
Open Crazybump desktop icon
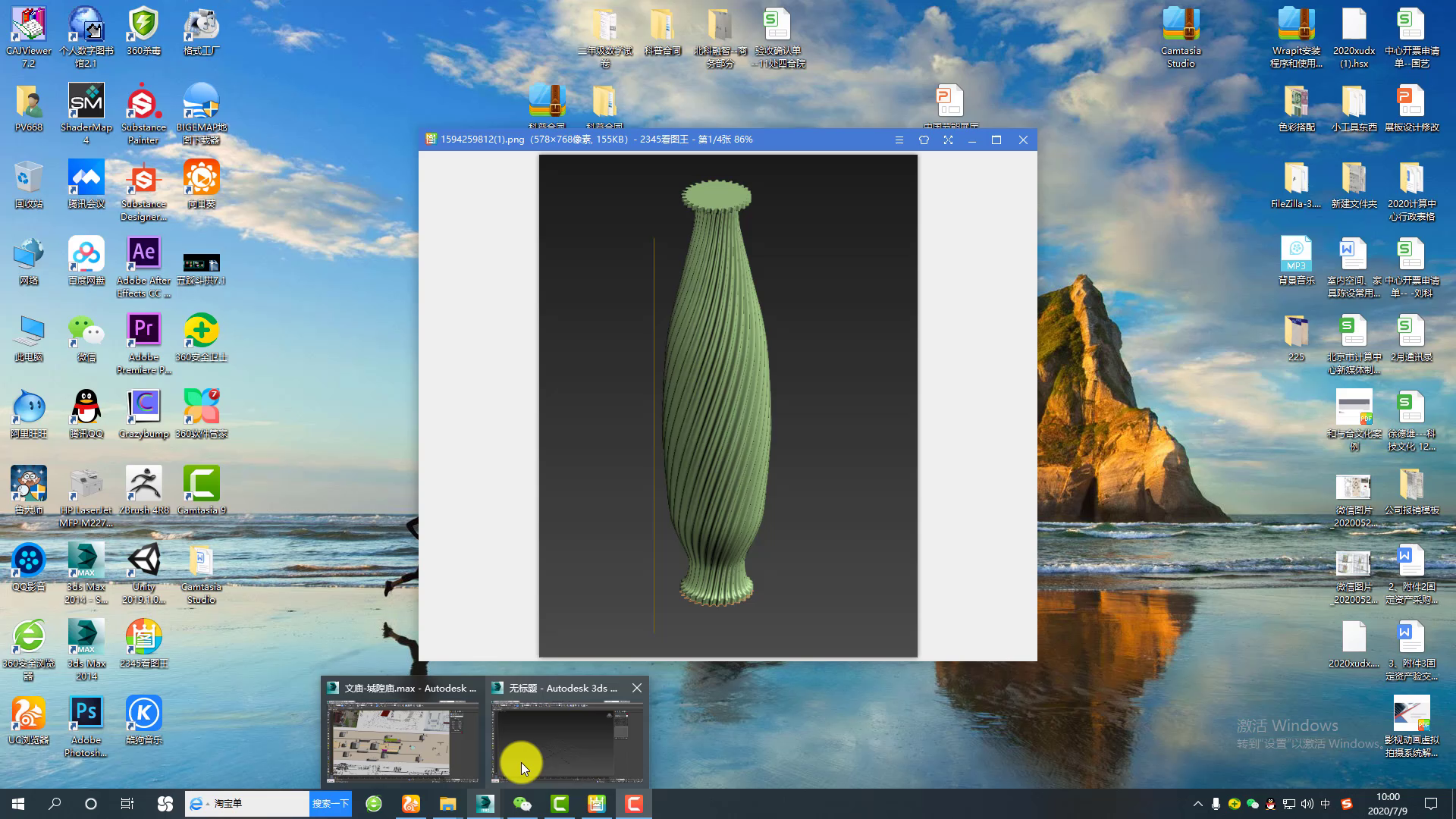(x=143, y=413)
